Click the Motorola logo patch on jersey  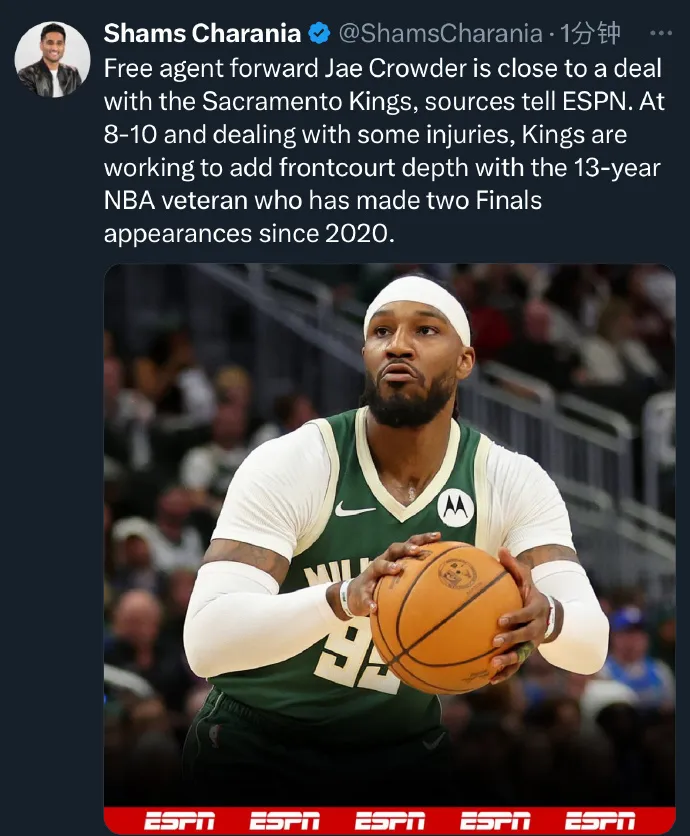(x=456, y=507)
